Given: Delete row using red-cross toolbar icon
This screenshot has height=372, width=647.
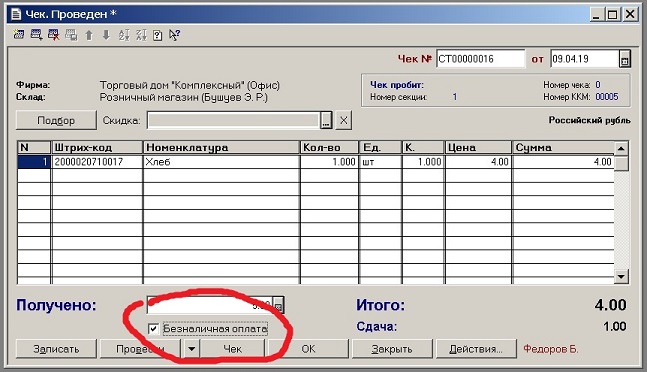Looking at the screenshot, I should click(54, 35).
